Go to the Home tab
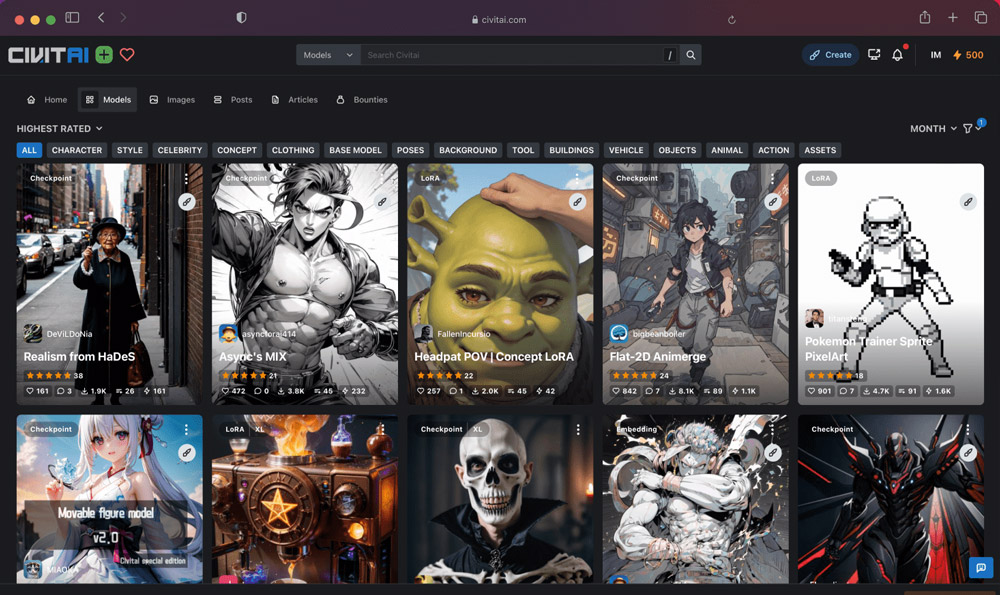The width and height of the screenshot is (1000, 595). coord(47,99)
